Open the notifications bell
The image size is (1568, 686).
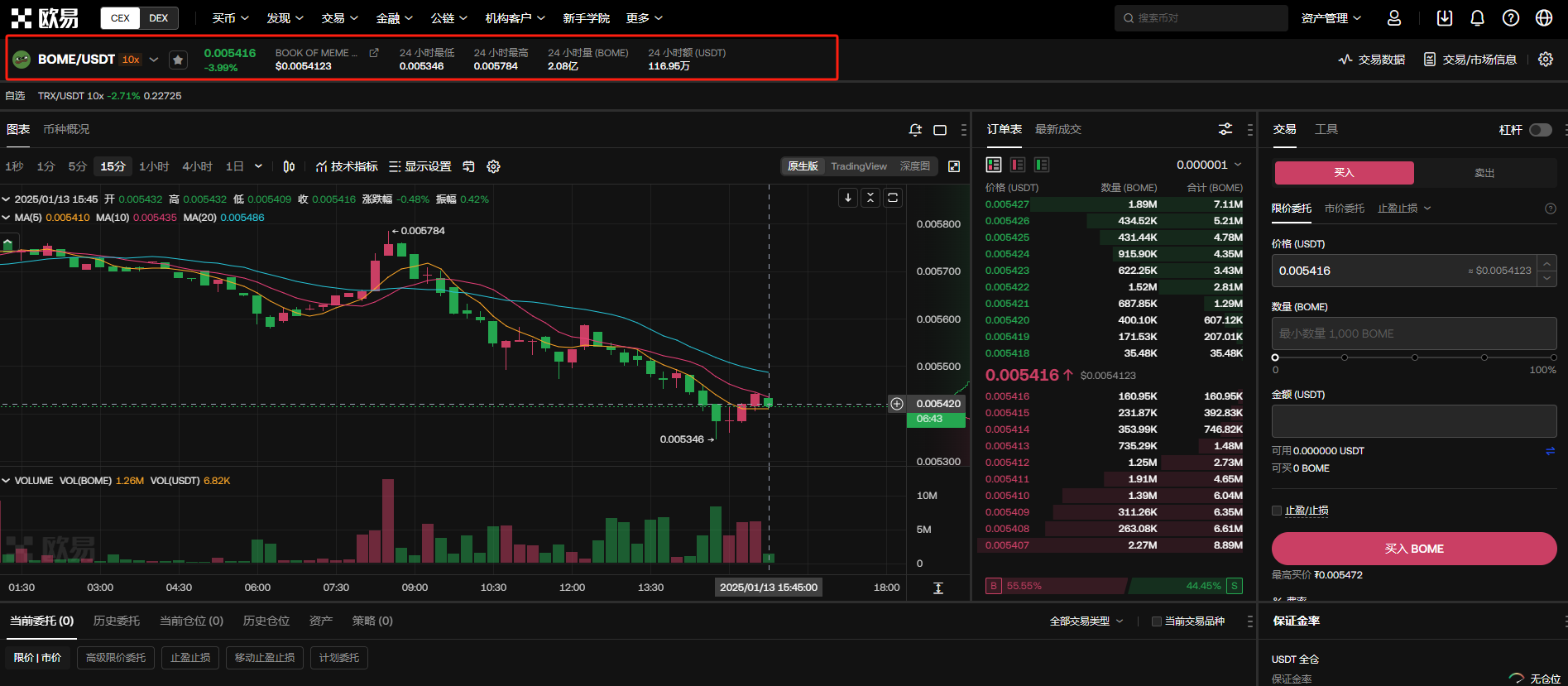[1477, 17]
